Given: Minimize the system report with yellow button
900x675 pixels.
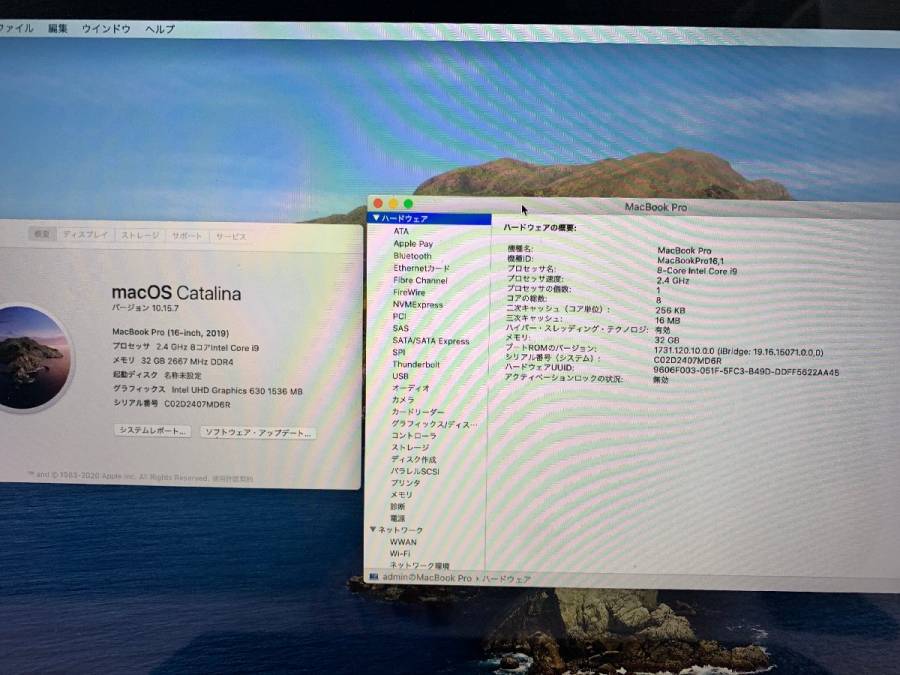Looking at the screenshot, I should [x=393, y=203].
